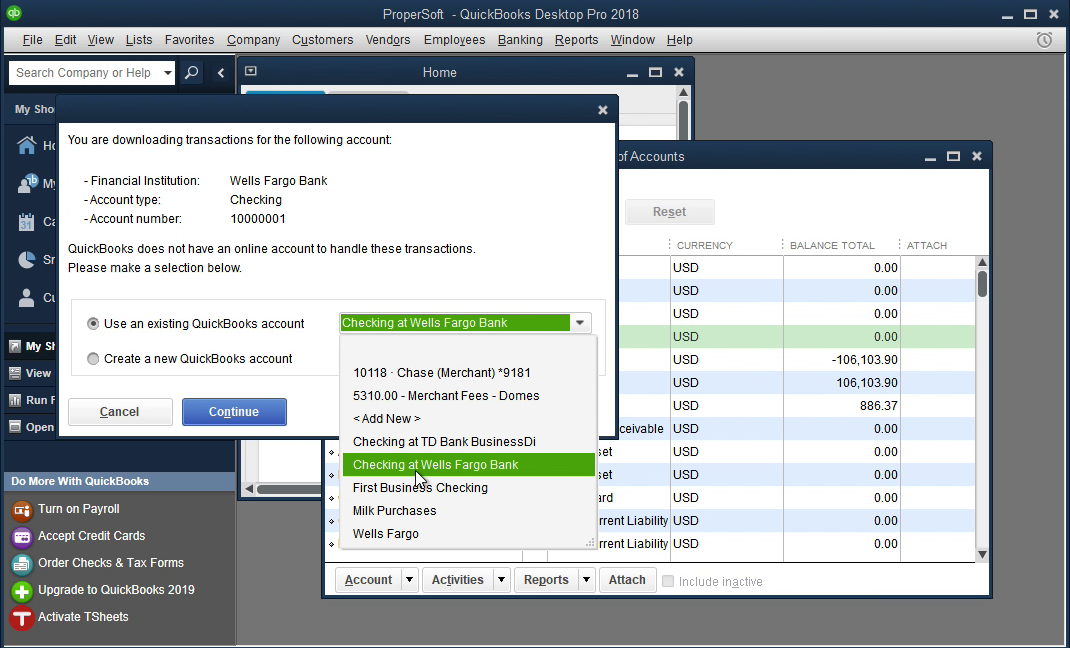Image resolution: width=1070 pixels, height=648 pixels.
Task: Open the Calendar icon in sidebar
Action: pos(27,222)
